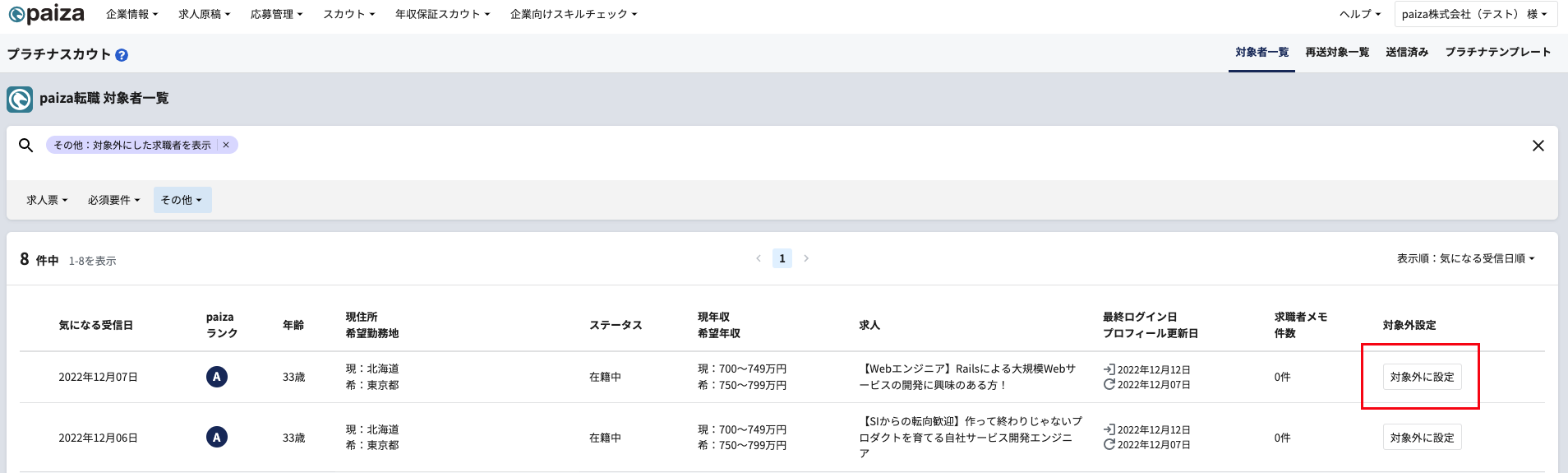Viewport: 1568px width, 473px height.
Task: Open the 求人原稿 menu
Action: pos(205,14)
